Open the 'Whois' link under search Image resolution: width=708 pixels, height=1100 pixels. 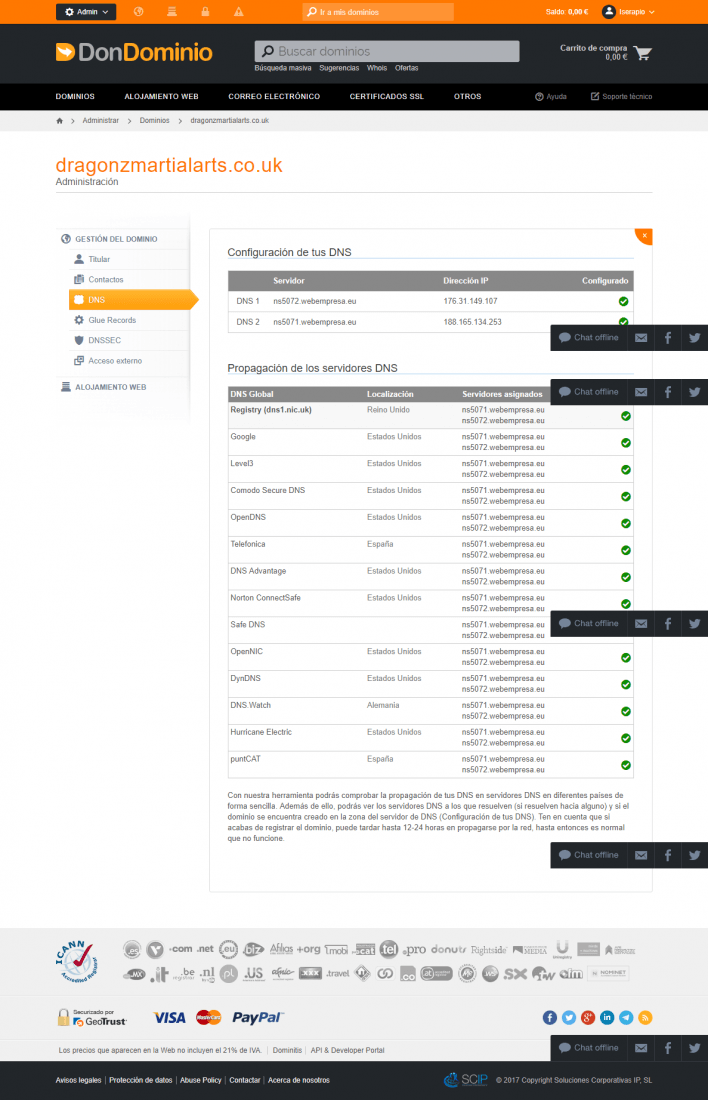[377, 68]
